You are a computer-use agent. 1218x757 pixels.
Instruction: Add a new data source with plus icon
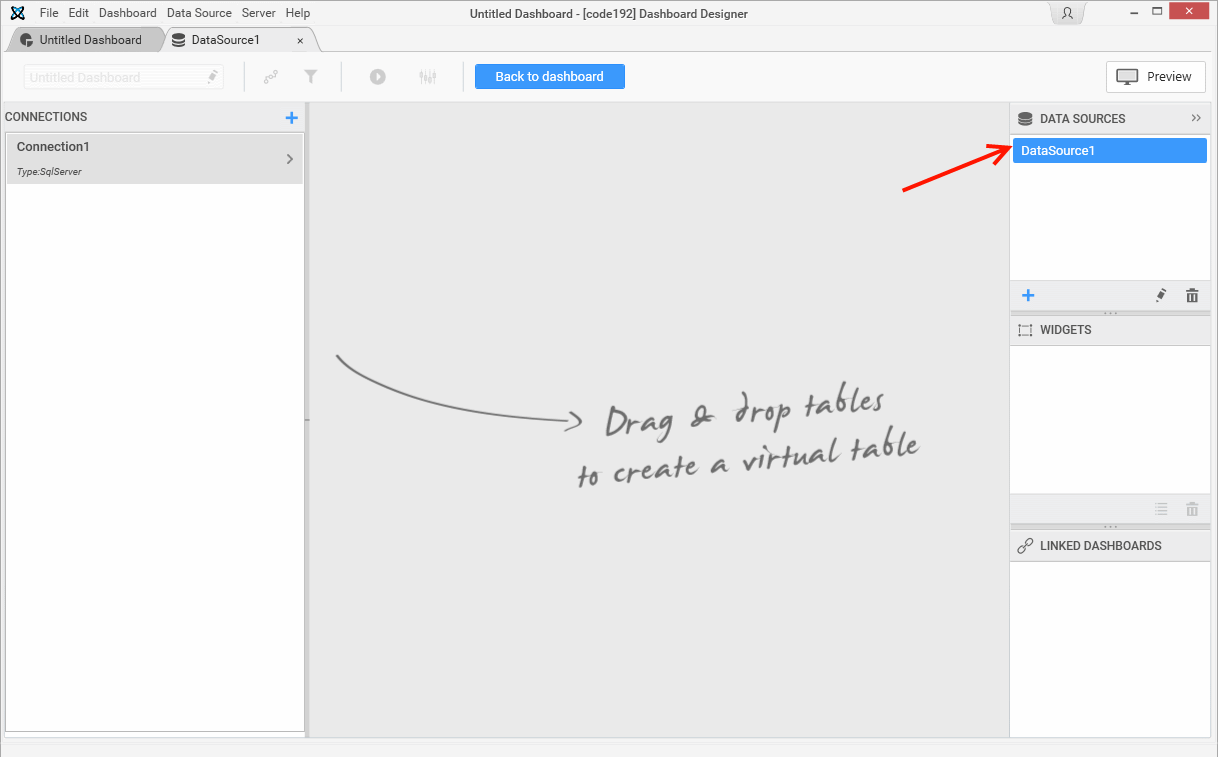pos(1028,295)
